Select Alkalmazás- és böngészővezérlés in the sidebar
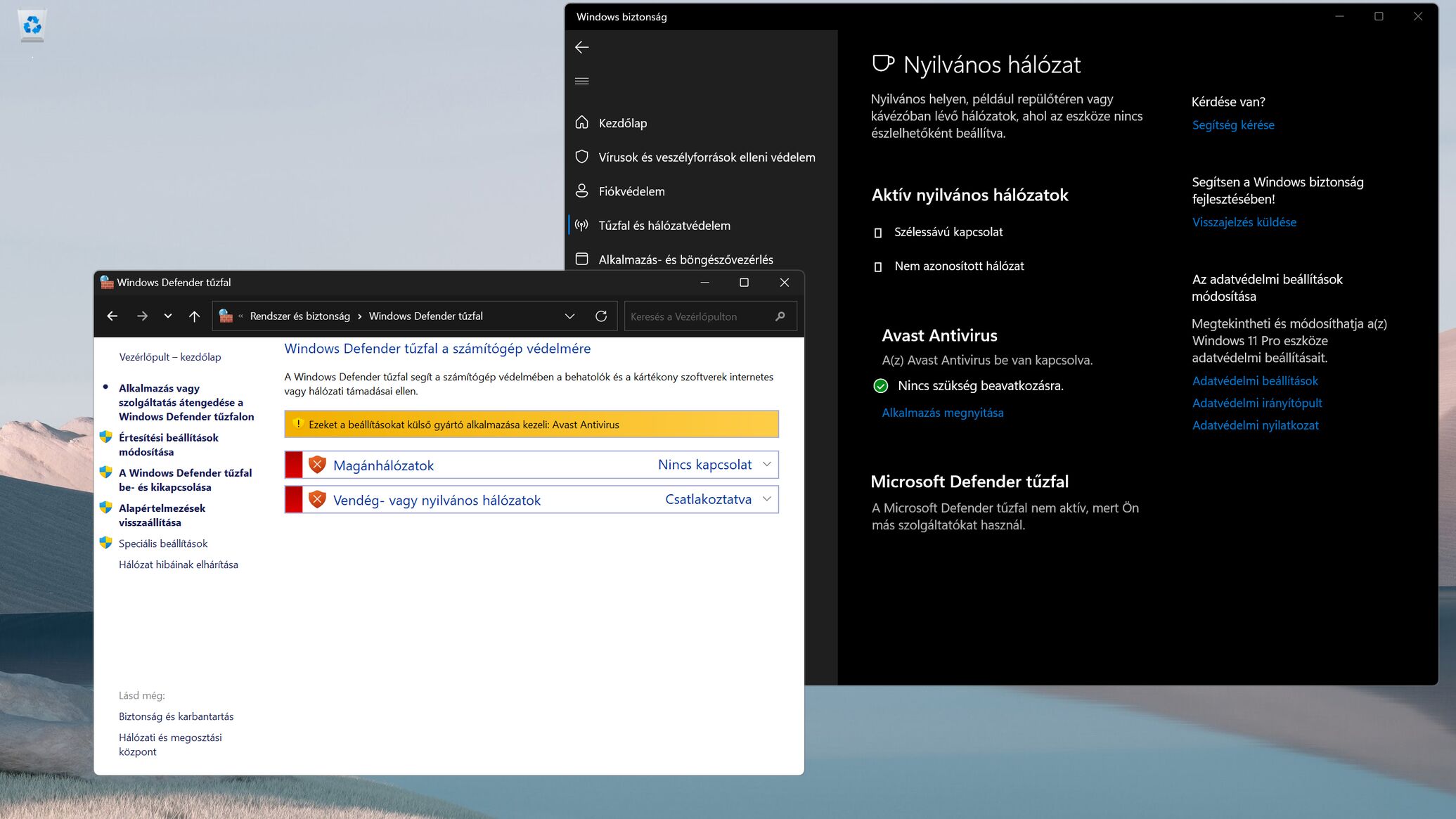Image resolution: width=1456 pixels, height=819 pixels. click(685, 259)
